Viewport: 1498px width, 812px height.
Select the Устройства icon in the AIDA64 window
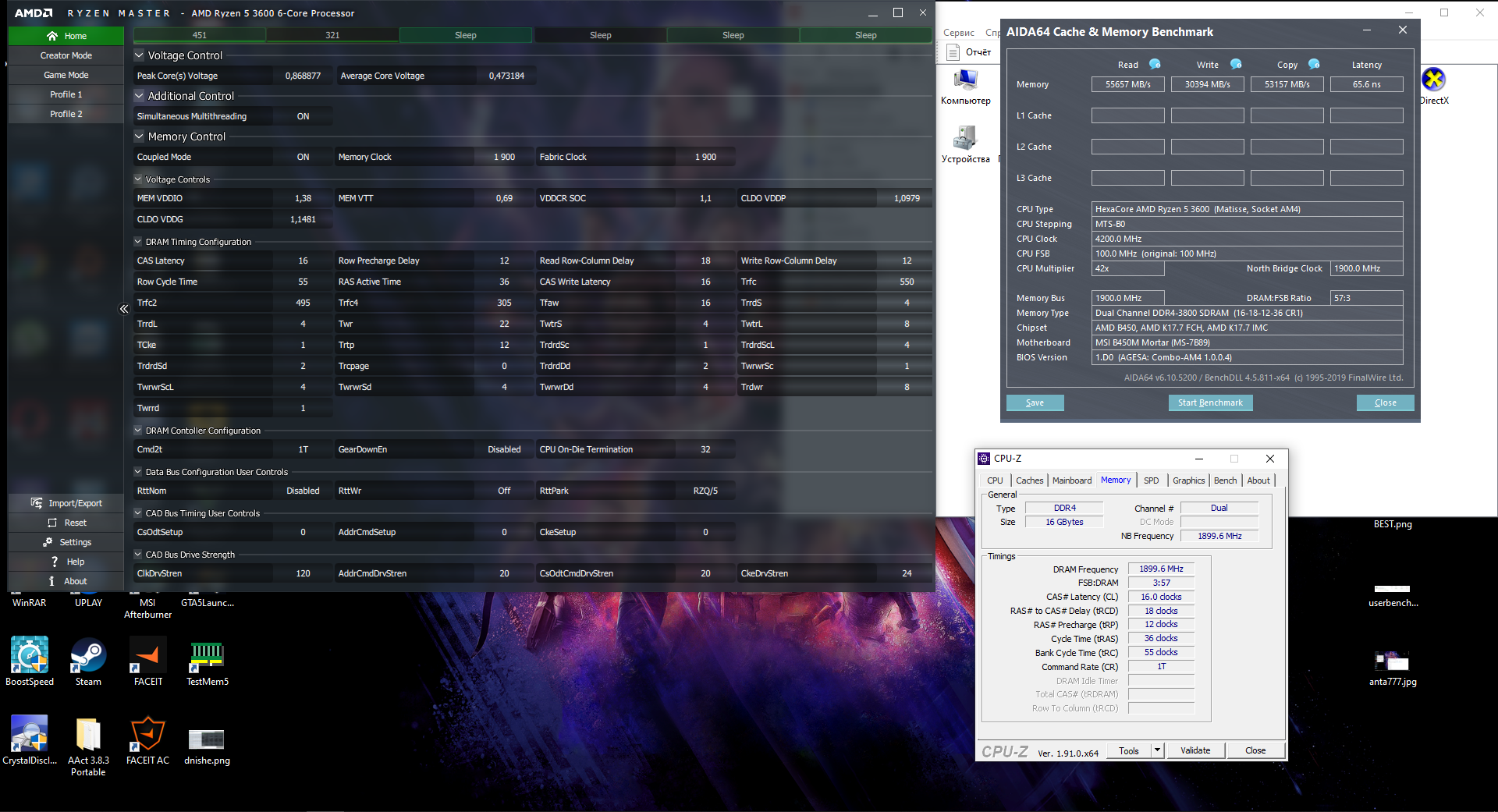966,145
